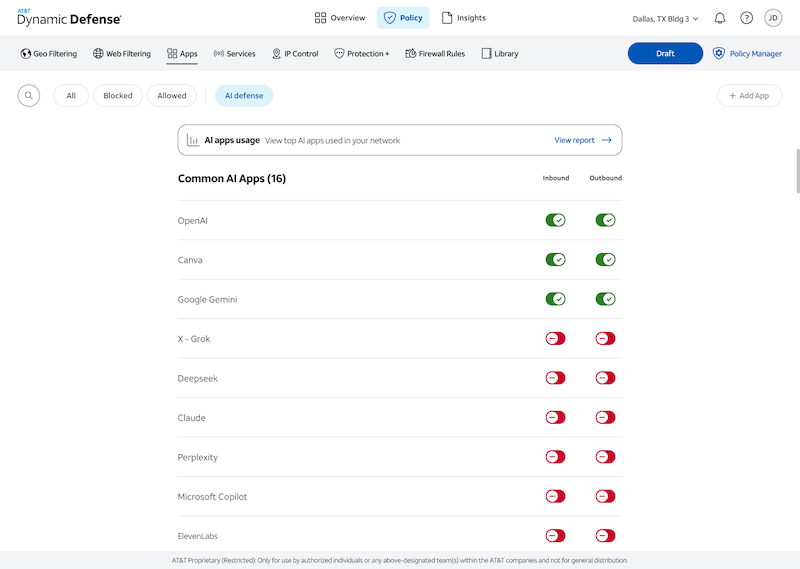800x569 pixels.
Task: Click the Canva app name
Action: [190, 260]
